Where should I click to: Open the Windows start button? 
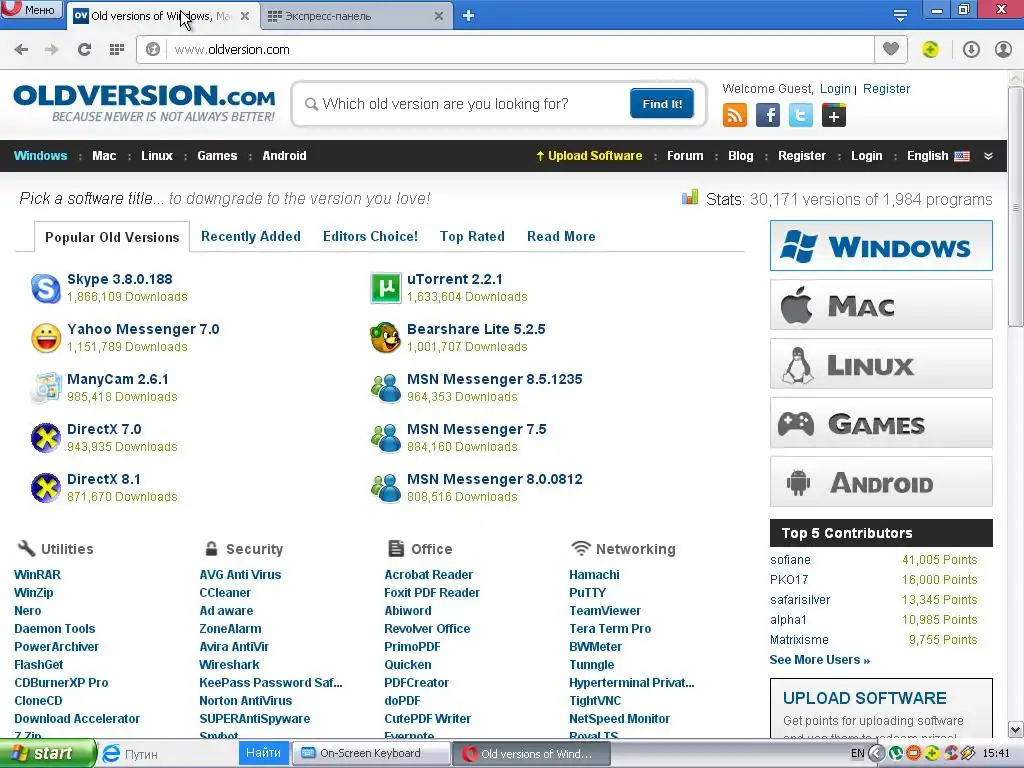tap(46, 754)
